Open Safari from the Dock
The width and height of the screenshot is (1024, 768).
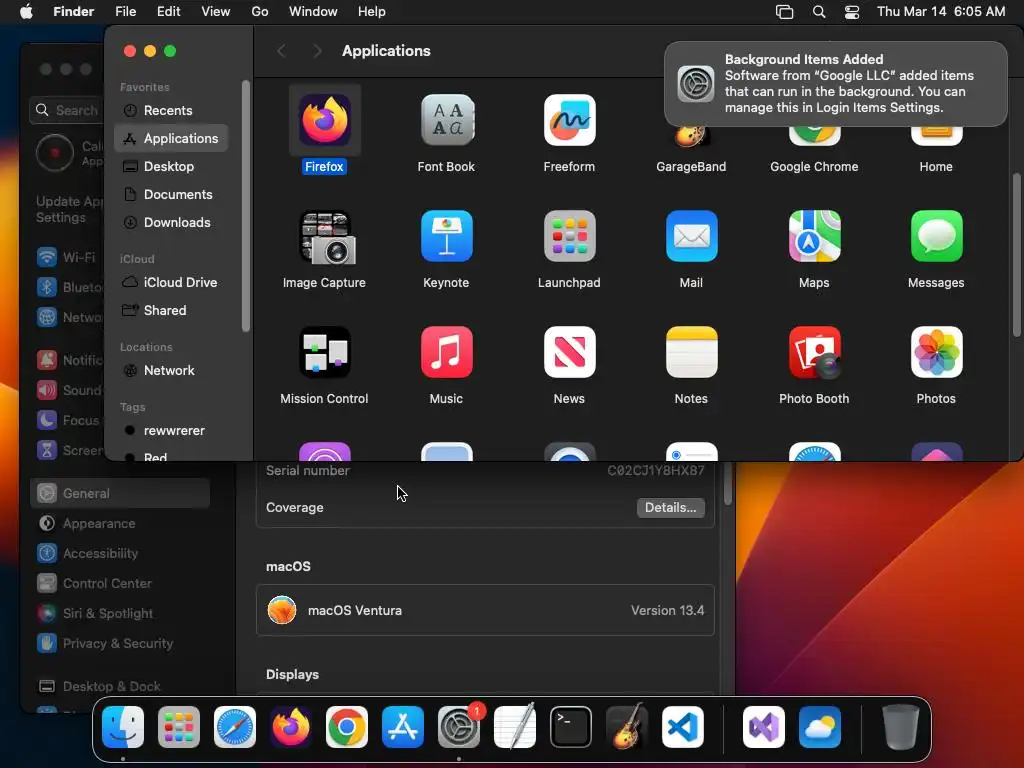coord(235,727)
